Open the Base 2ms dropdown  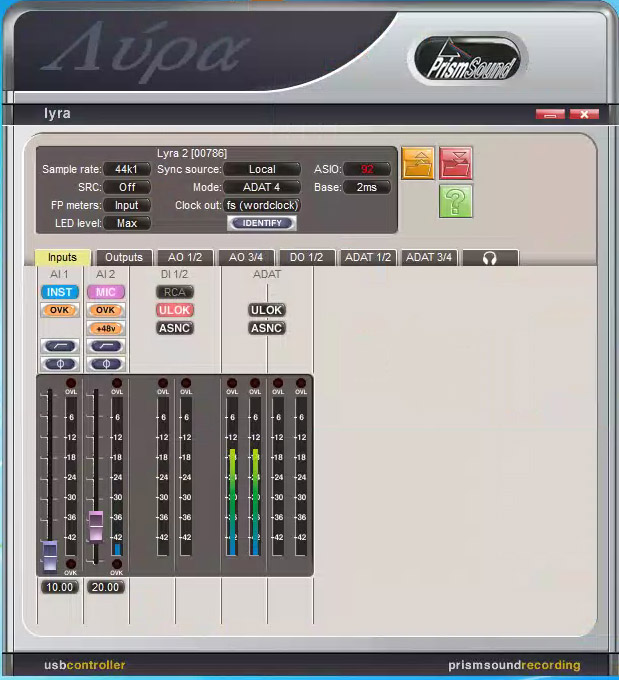point(367,187)
